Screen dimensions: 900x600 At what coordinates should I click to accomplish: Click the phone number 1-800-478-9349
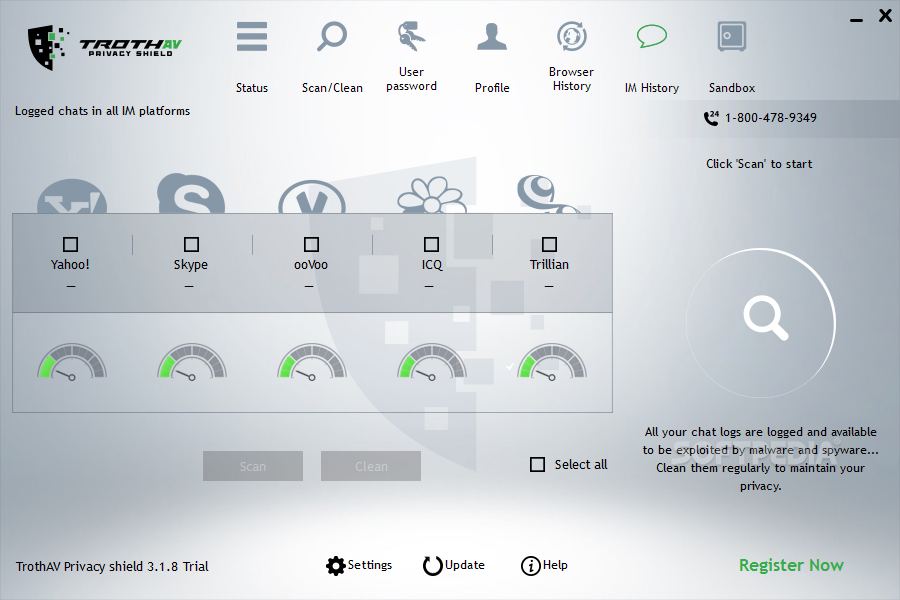[x=770, y=118]
